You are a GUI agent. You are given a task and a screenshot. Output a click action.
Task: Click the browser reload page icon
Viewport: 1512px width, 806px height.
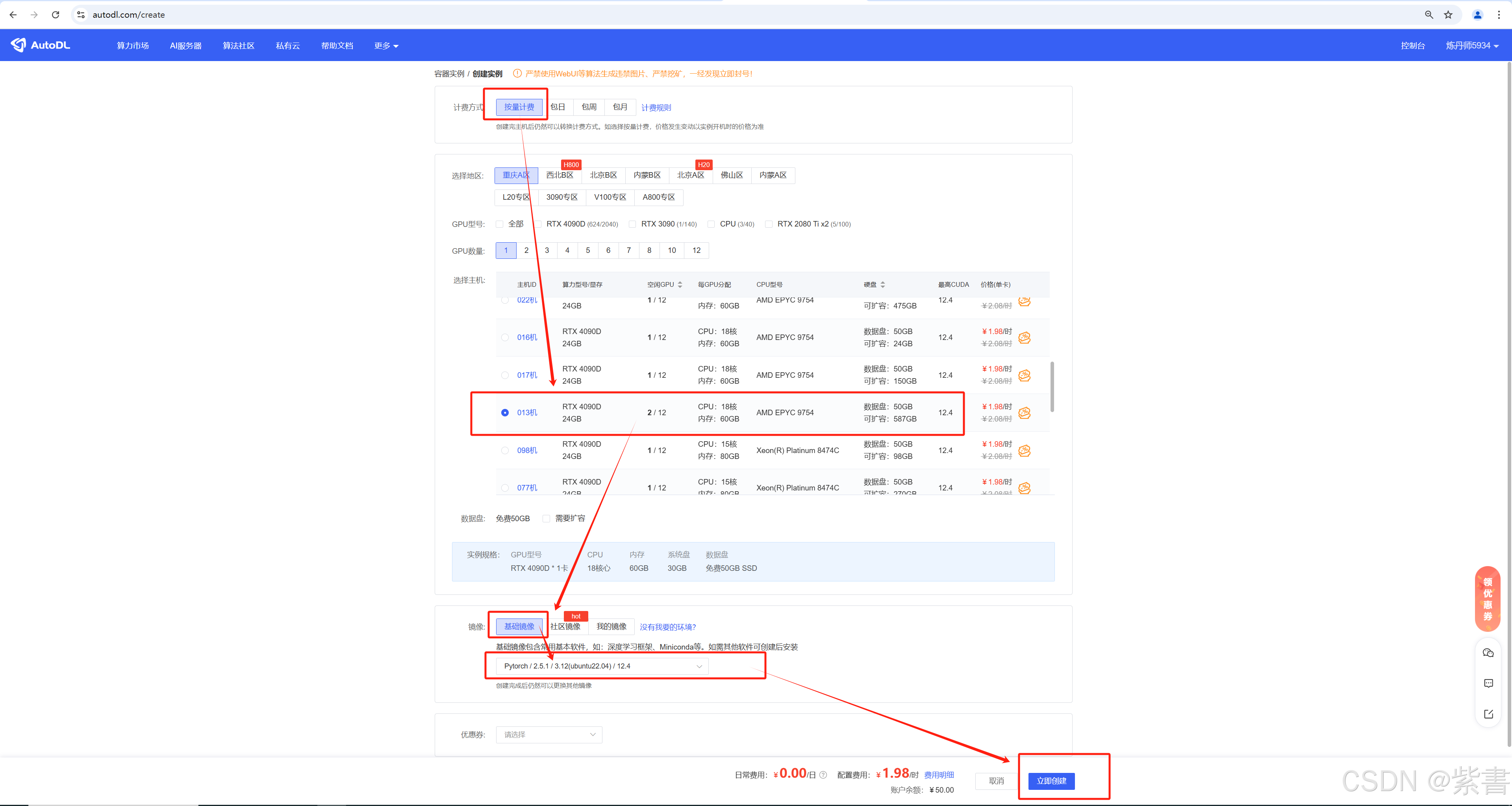click(55, 15)
